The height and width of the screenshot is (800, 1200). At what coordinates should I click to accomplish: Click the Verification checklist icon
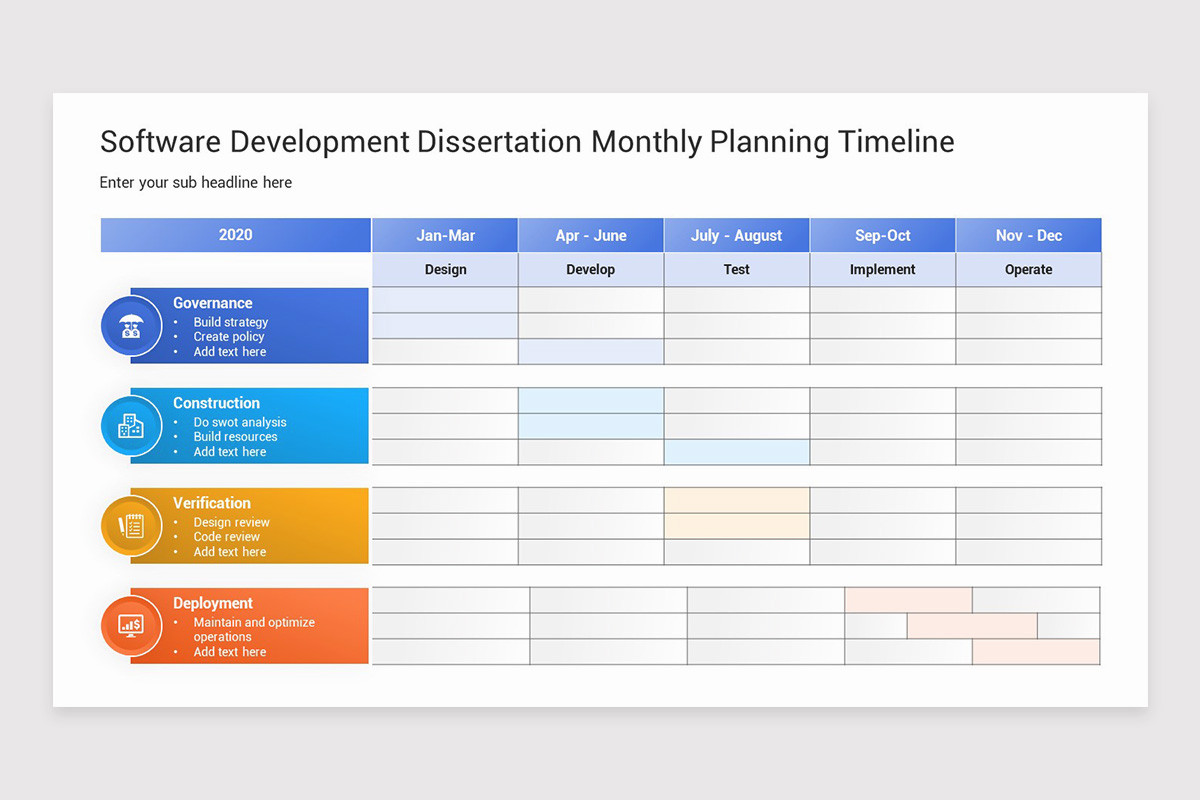[131, 526]
